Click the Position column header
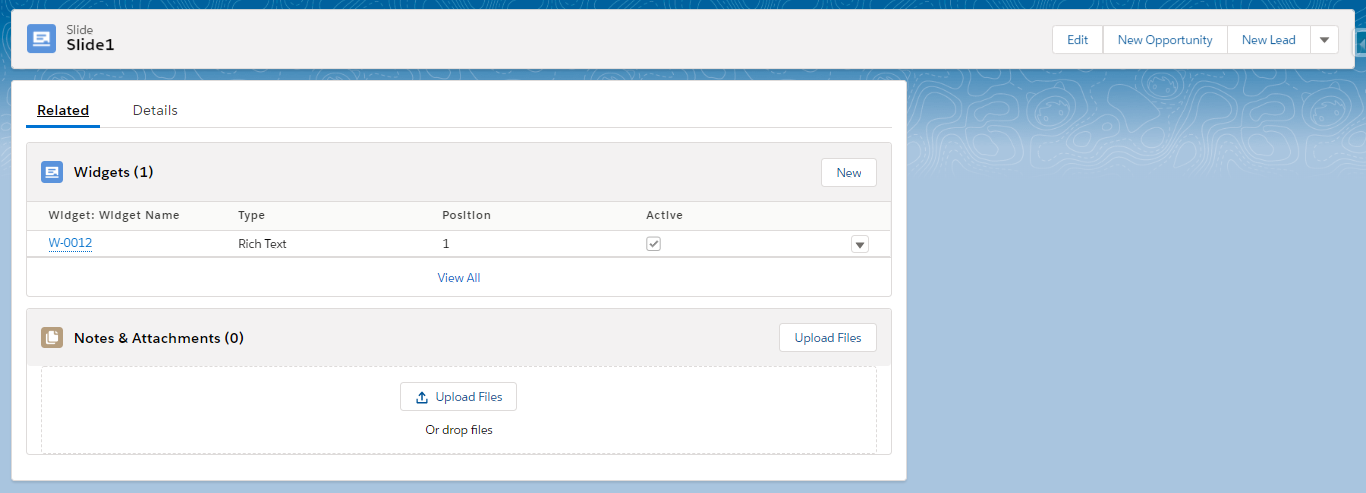This screenshot has width=1366, height=493. 466,215
